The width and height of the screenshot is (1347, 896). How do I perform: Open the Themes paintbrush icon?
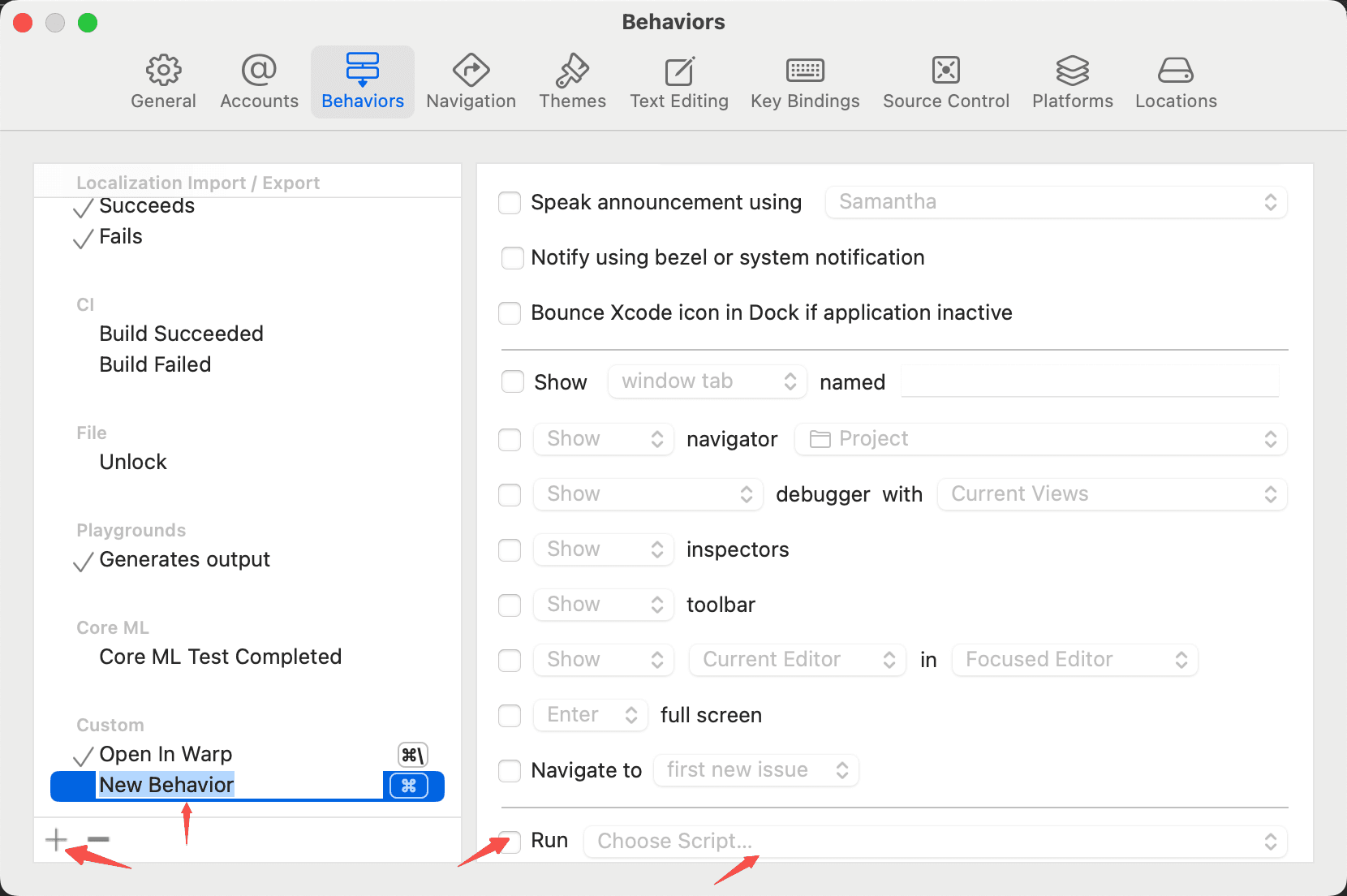pos(572,71)
